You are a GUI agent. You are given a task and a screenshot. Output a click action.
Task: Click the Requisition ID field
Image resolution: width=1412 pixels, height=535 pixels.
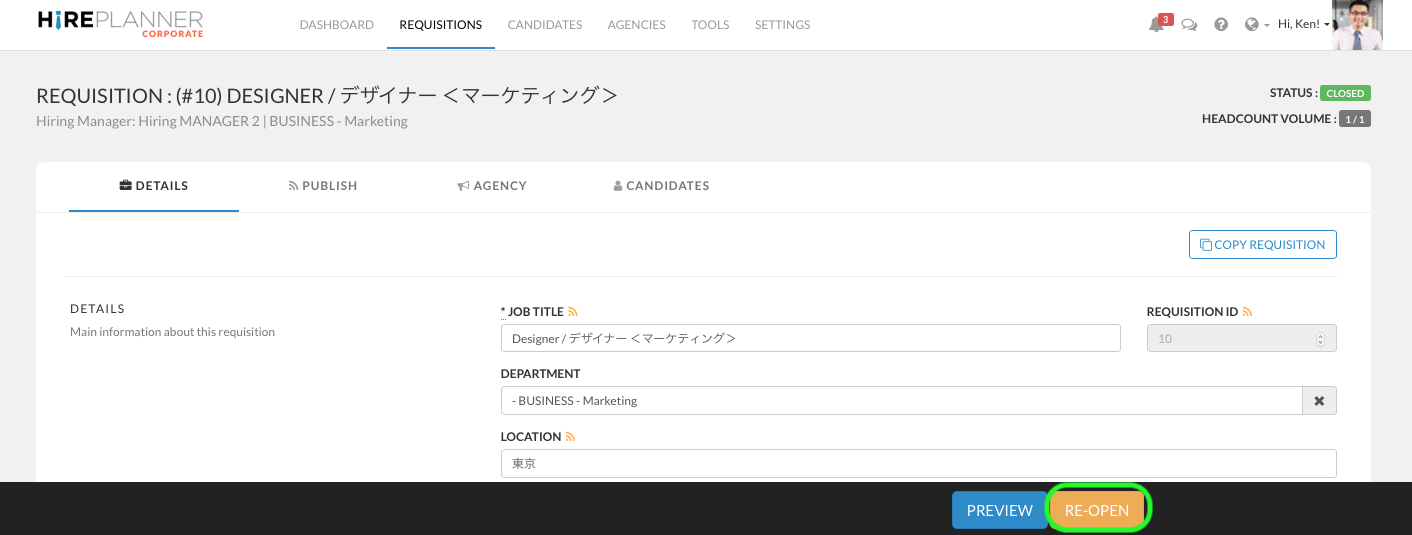pos(1242,338)
